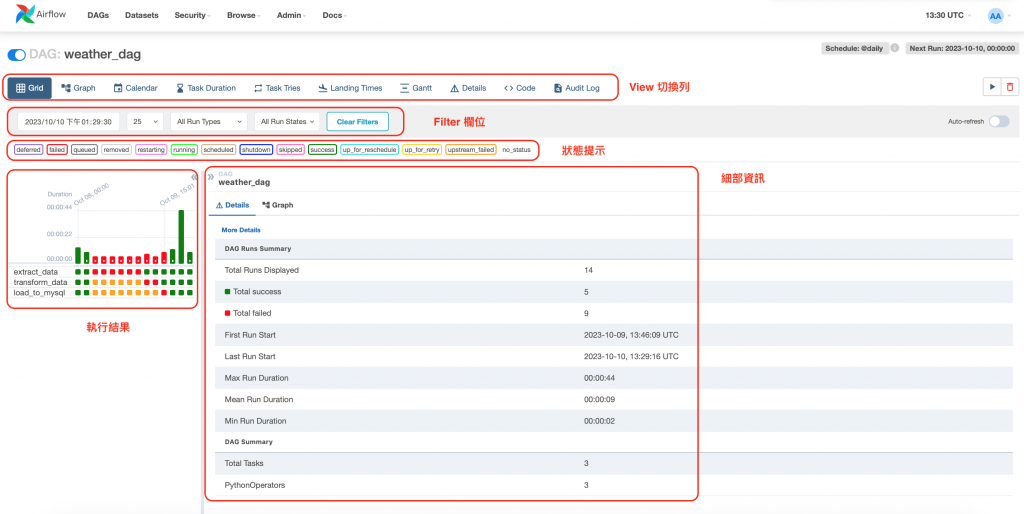The height and width of the screenshot is (514, 1024).
Task: Select the only red load_to_mysql task square
Action: pos(164,293)
